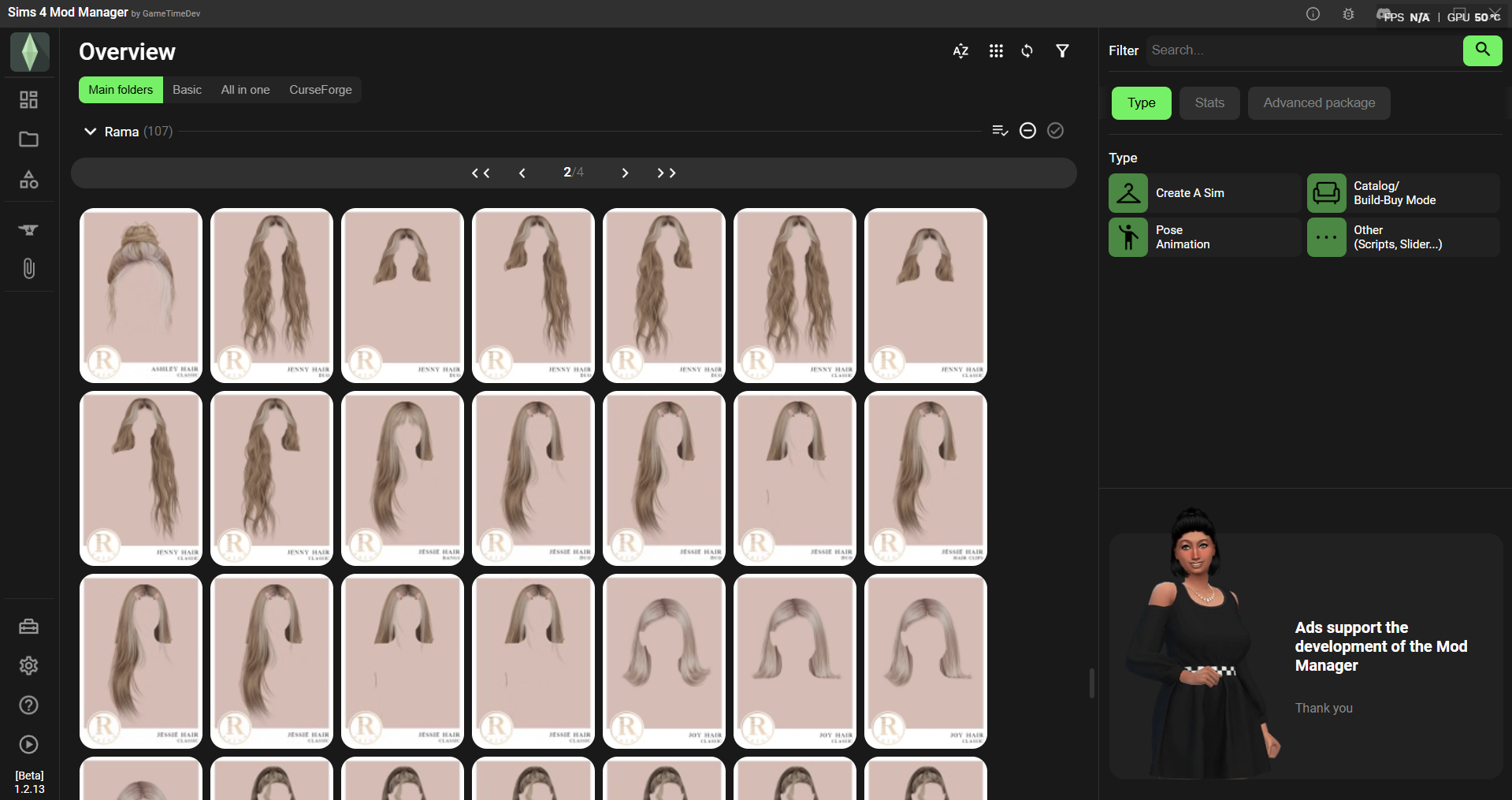Select the Create A Sim type filter

point(1205,193)
